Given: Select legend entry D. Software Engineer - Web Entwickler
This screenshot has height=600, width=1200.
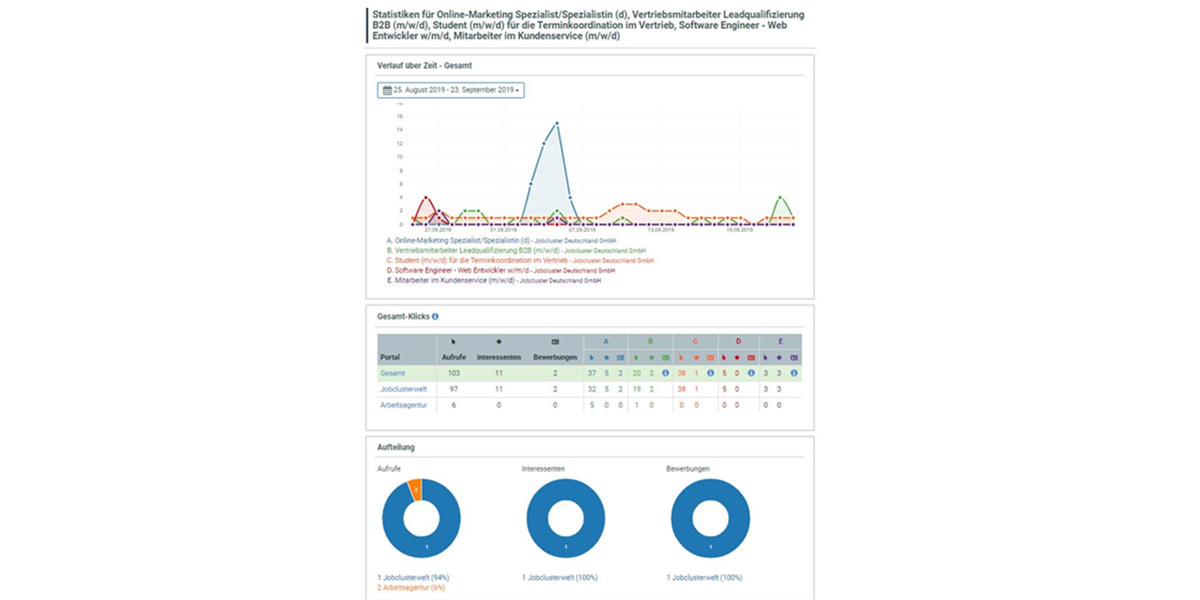Looking at the screenshot, I should 500,270.
